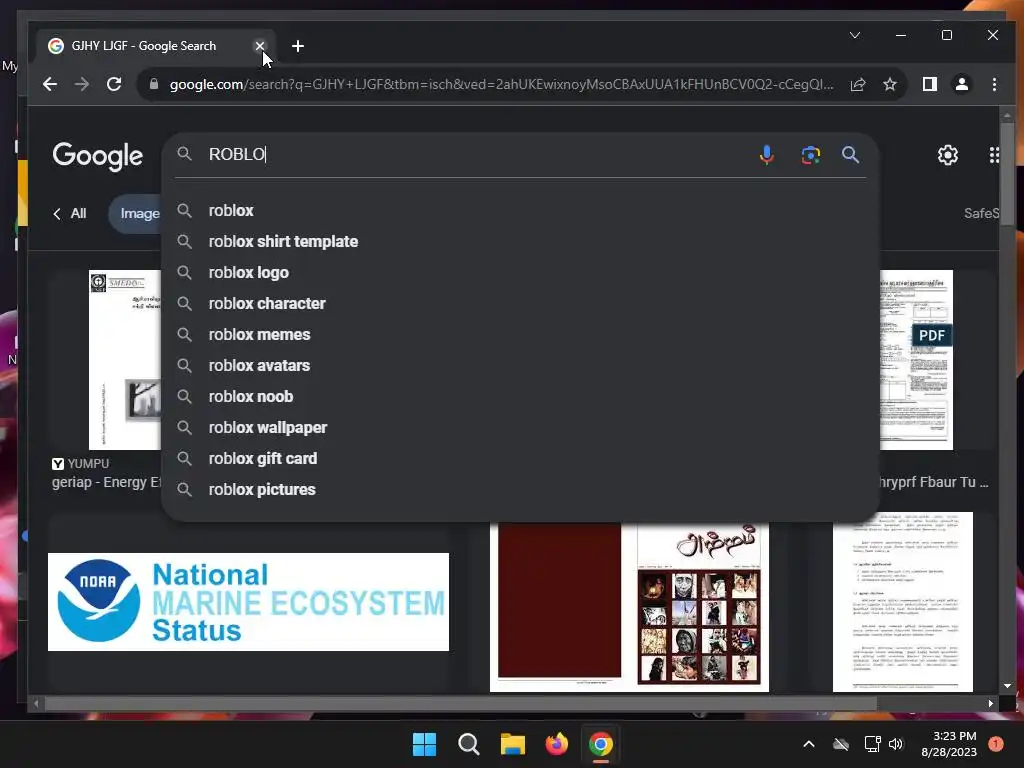Viewport: 1024px width, 768px height.
Task: Open the network status tray icon
Action: [872, 744]
